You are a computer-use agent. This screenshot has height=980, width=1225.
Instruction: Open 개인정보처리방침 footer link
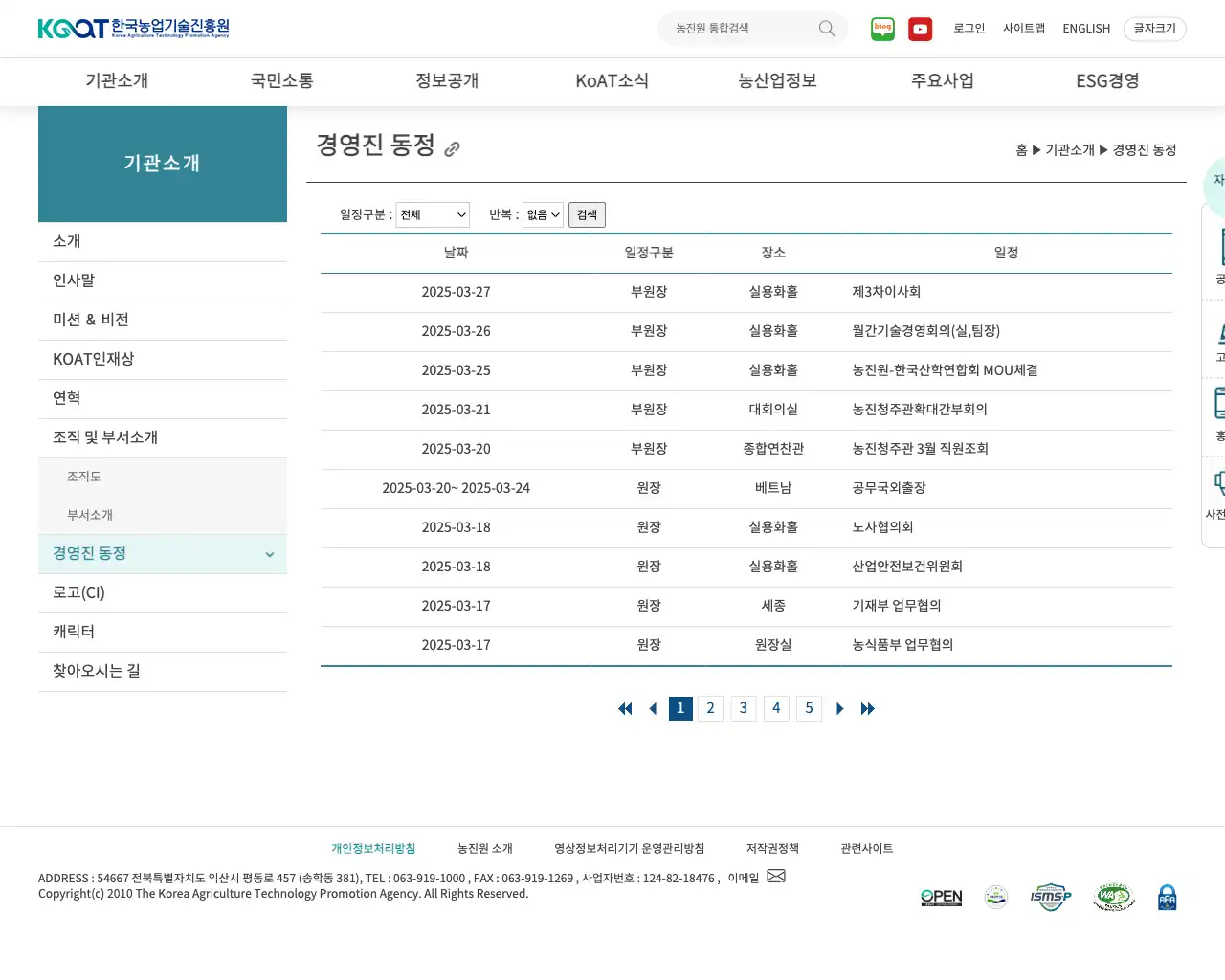point(373,849)
